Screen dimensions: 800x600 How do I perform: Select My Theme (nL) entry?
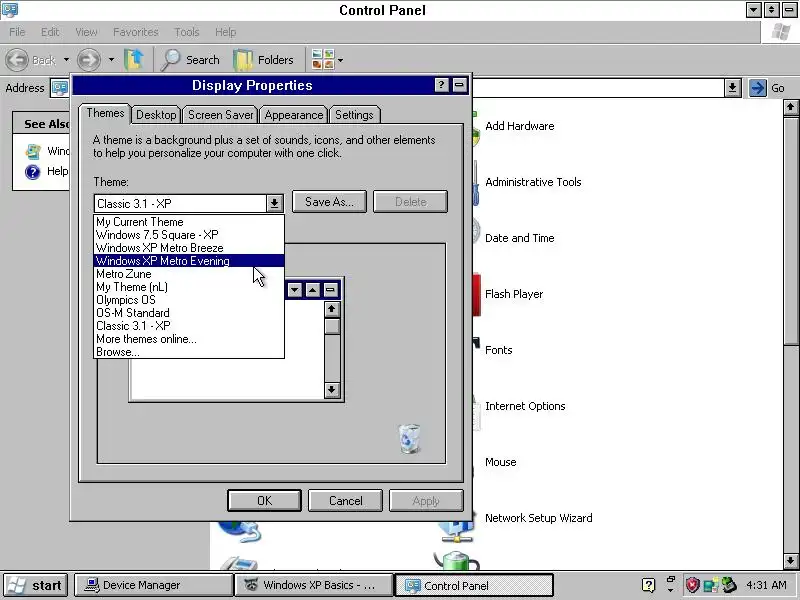(x=189, y=287)
